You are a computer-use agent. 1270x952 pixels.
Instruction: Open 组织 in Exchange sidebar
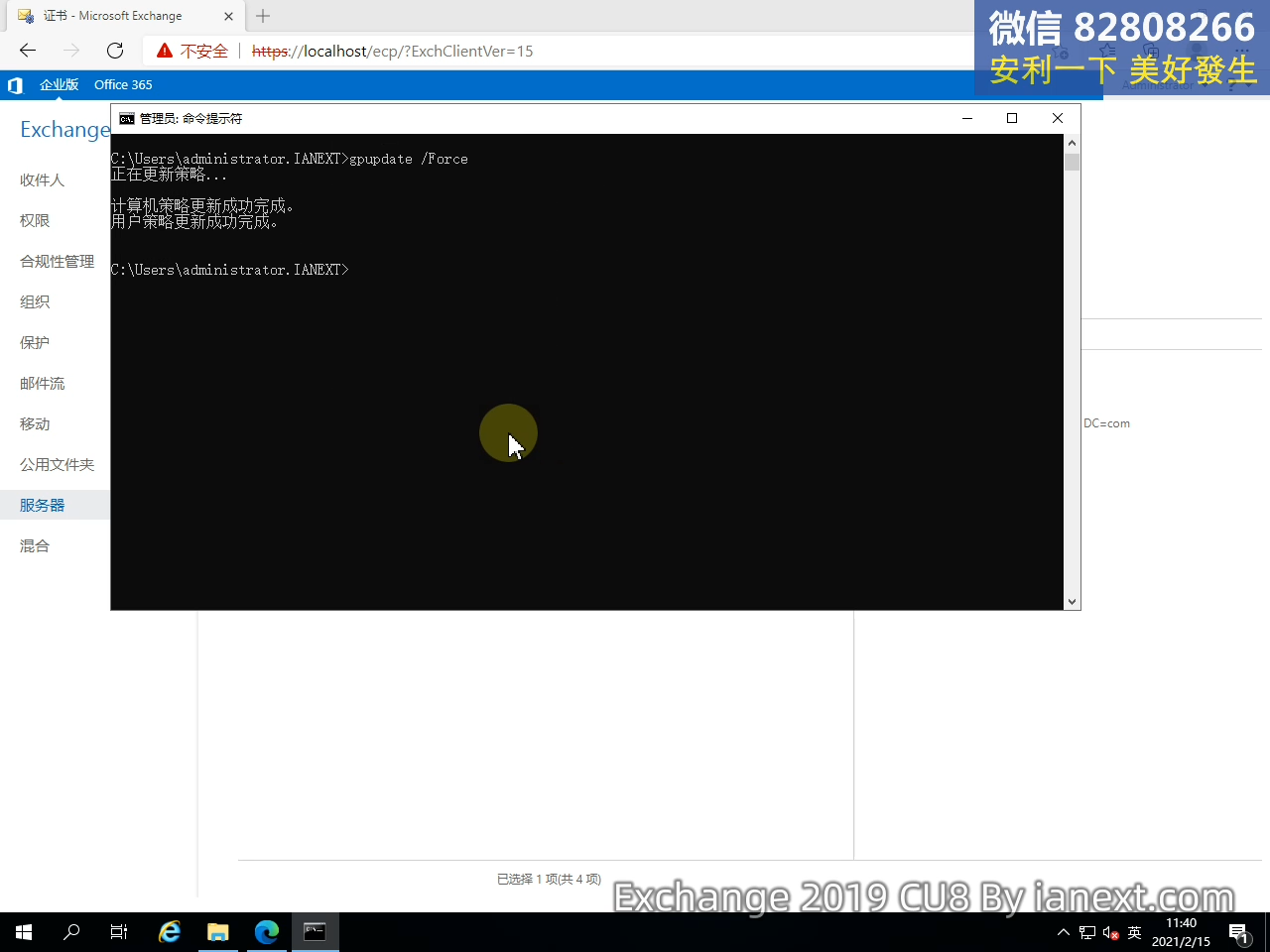point(35,301)
